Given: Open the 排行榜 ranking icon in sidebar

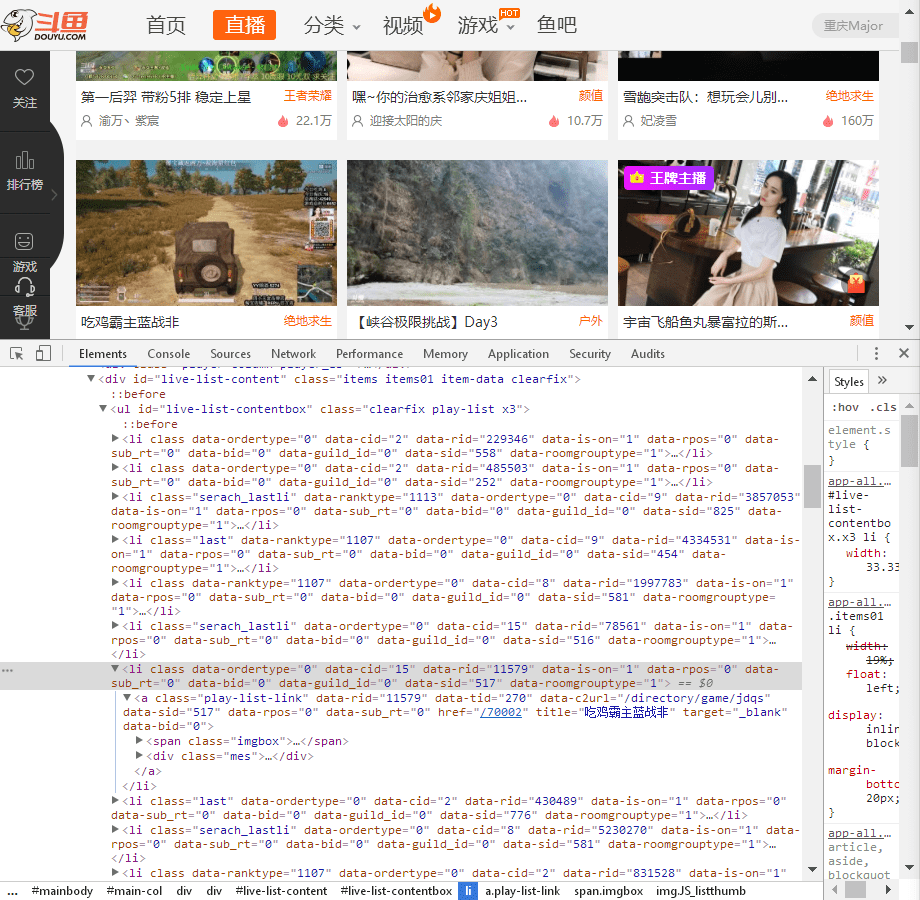Looking at the screenshot, I should pos(25,160).
